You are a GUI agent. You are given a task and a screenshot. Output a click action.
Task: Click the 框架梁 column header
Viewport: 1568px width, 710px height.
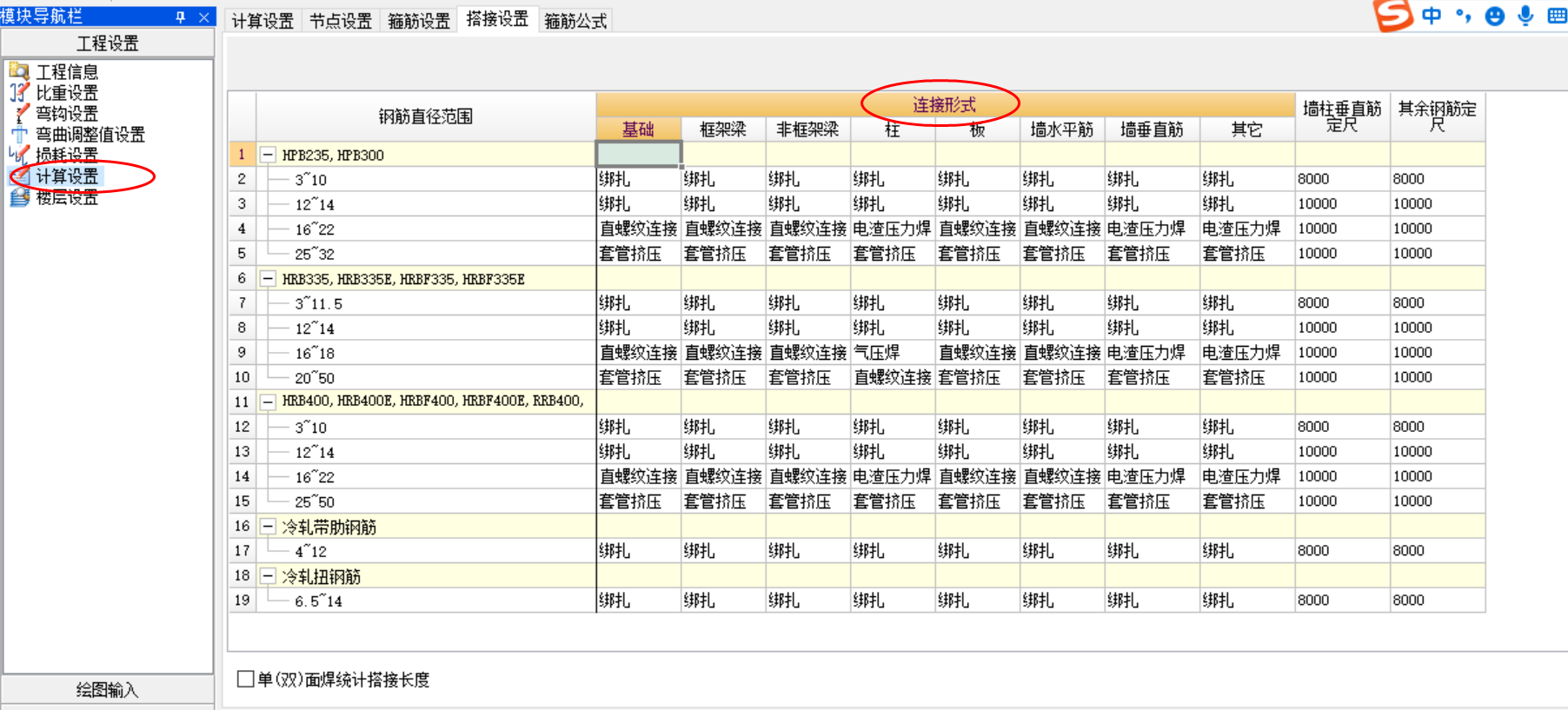(x=723, y=129)
